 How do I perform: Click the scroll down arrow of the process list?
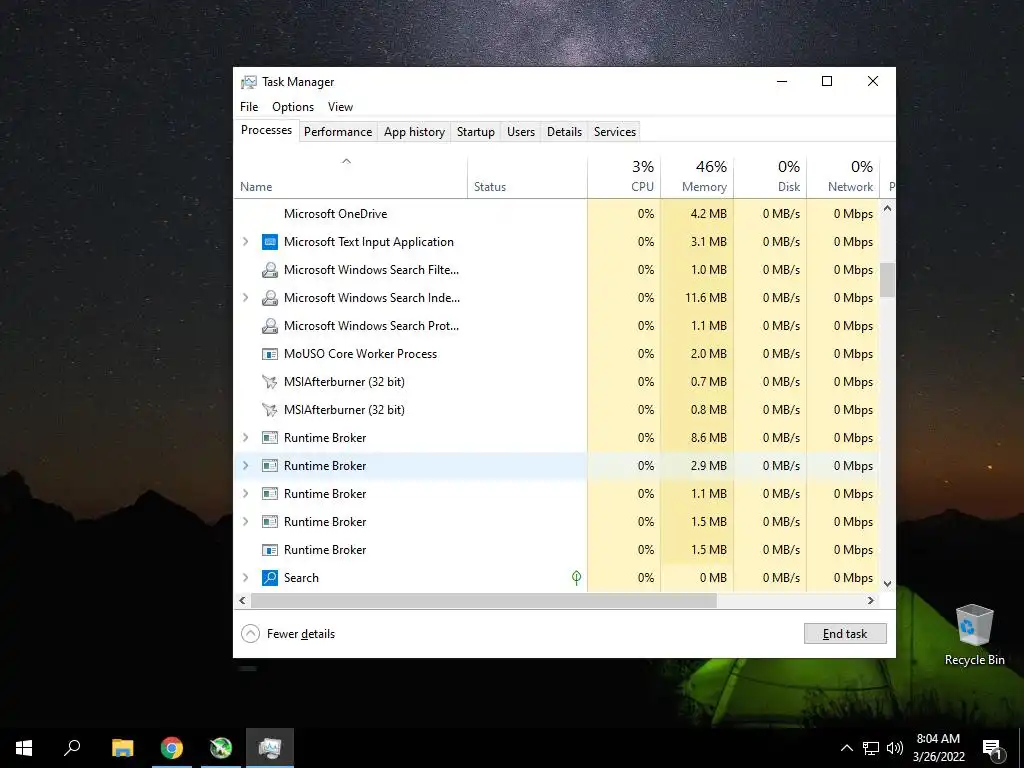(887, 584)
